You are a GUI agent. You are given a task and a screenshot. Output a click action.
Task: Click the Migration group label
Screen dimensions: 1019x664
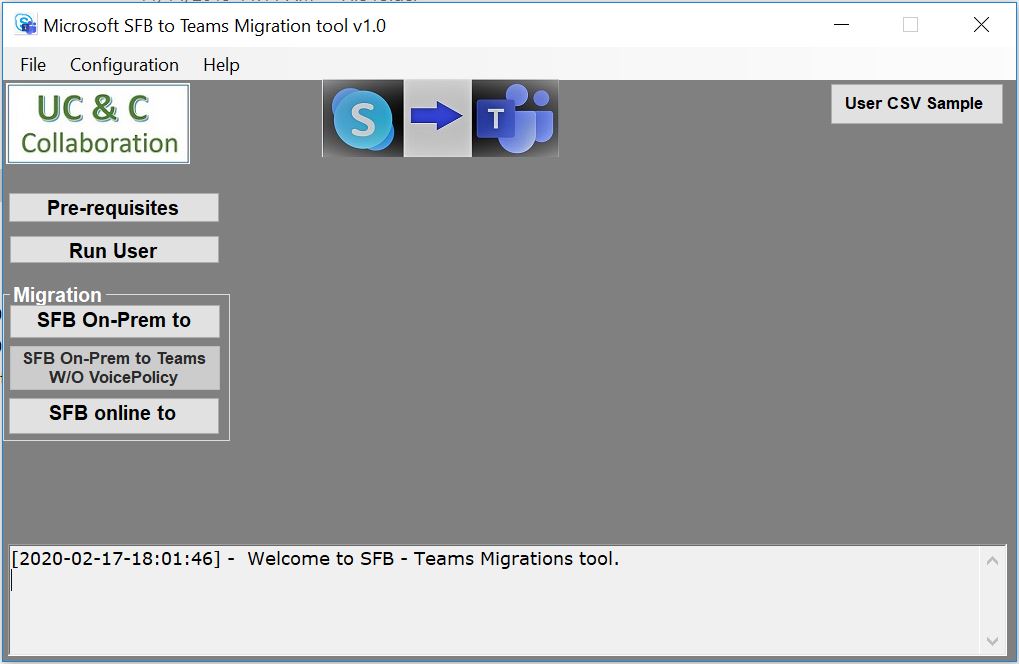57,295
